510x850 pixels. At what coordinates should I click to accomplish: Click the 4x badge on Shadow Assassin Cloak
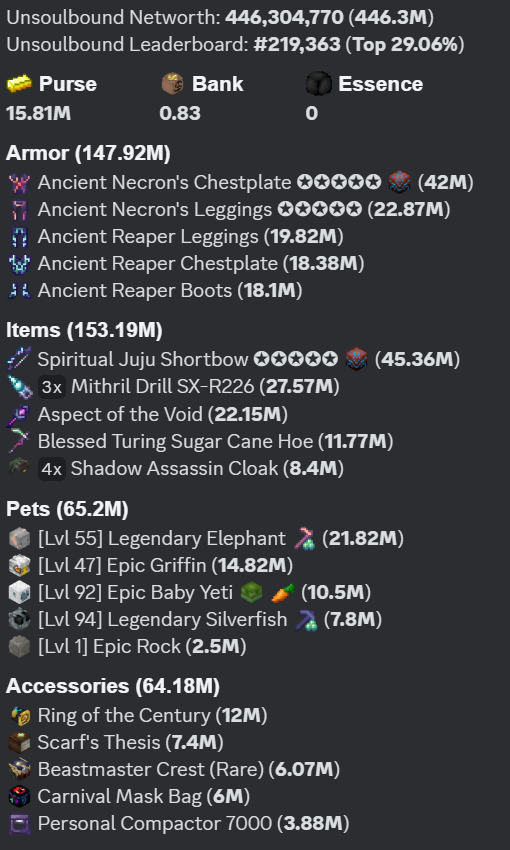[52, 469]
